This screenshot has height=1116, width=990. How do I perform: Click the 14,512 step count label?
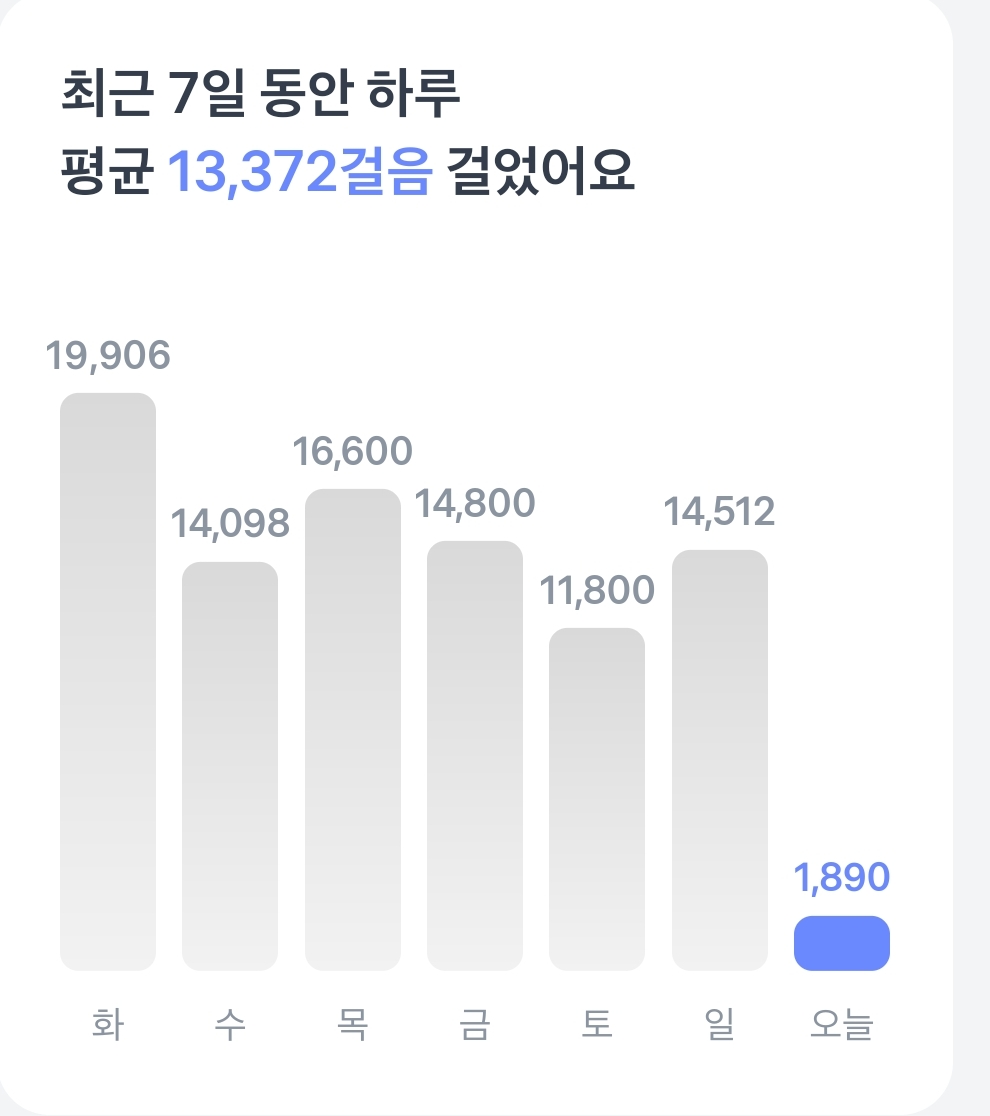(x=720, y=512)
